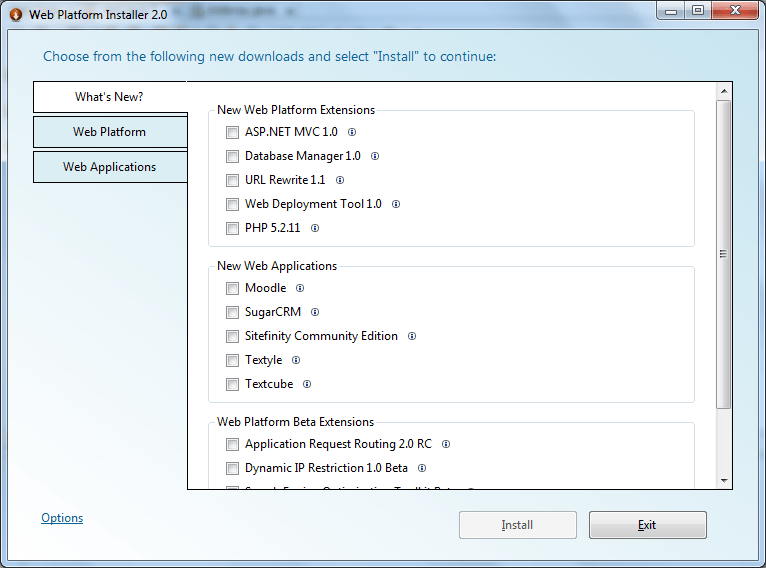
Task: Click the Dynamic IP Restriction 1.0 Beta label
Action: tap(326, 468)
